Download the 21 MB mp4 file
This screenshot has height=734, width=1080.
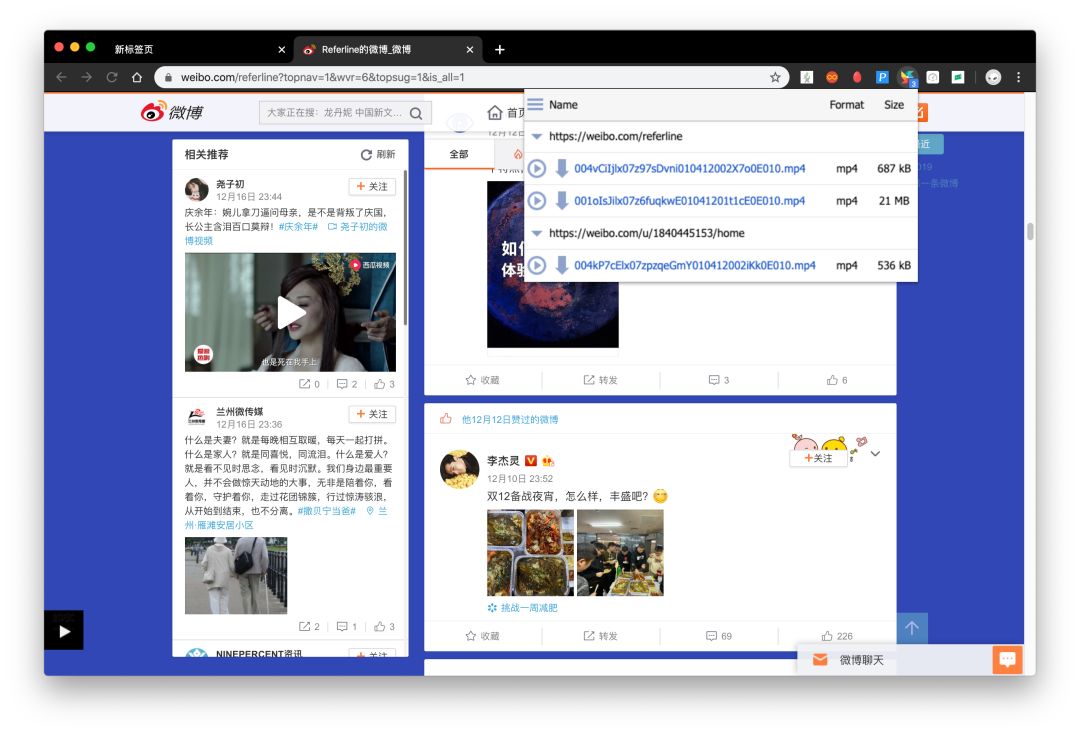[x=562, y=201]
